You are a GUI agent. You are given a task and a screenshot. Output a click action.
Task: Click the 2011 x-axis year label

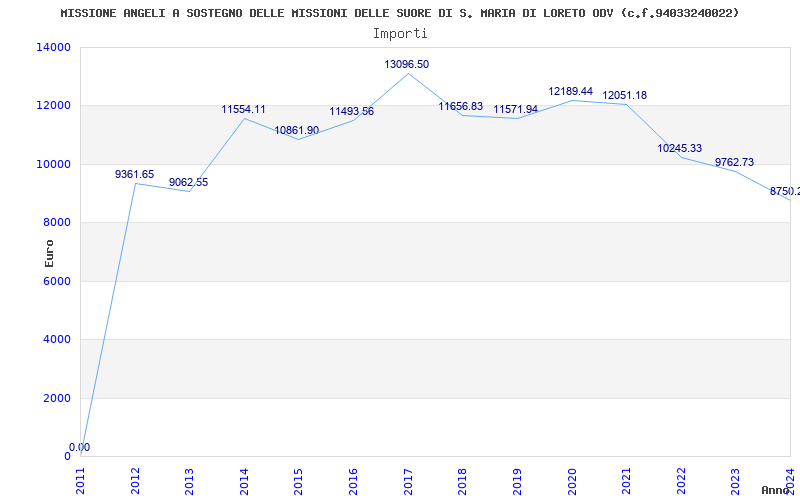pos(81,481)
